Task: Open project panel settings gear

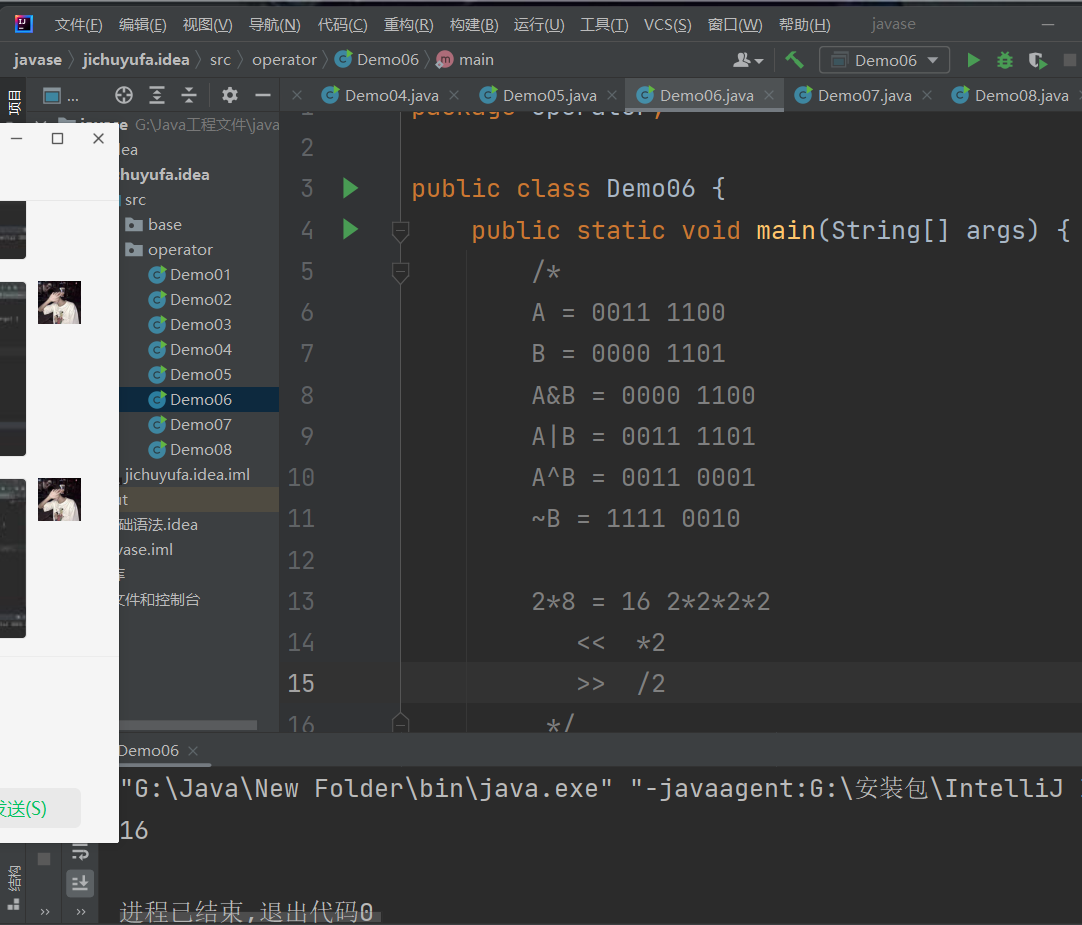Action: (x=230, y=95)
